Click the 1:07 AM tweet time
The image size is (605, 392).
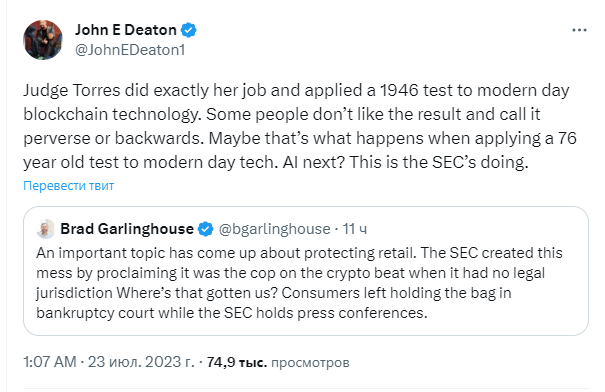pyautogui.click(x=50, y=362)
